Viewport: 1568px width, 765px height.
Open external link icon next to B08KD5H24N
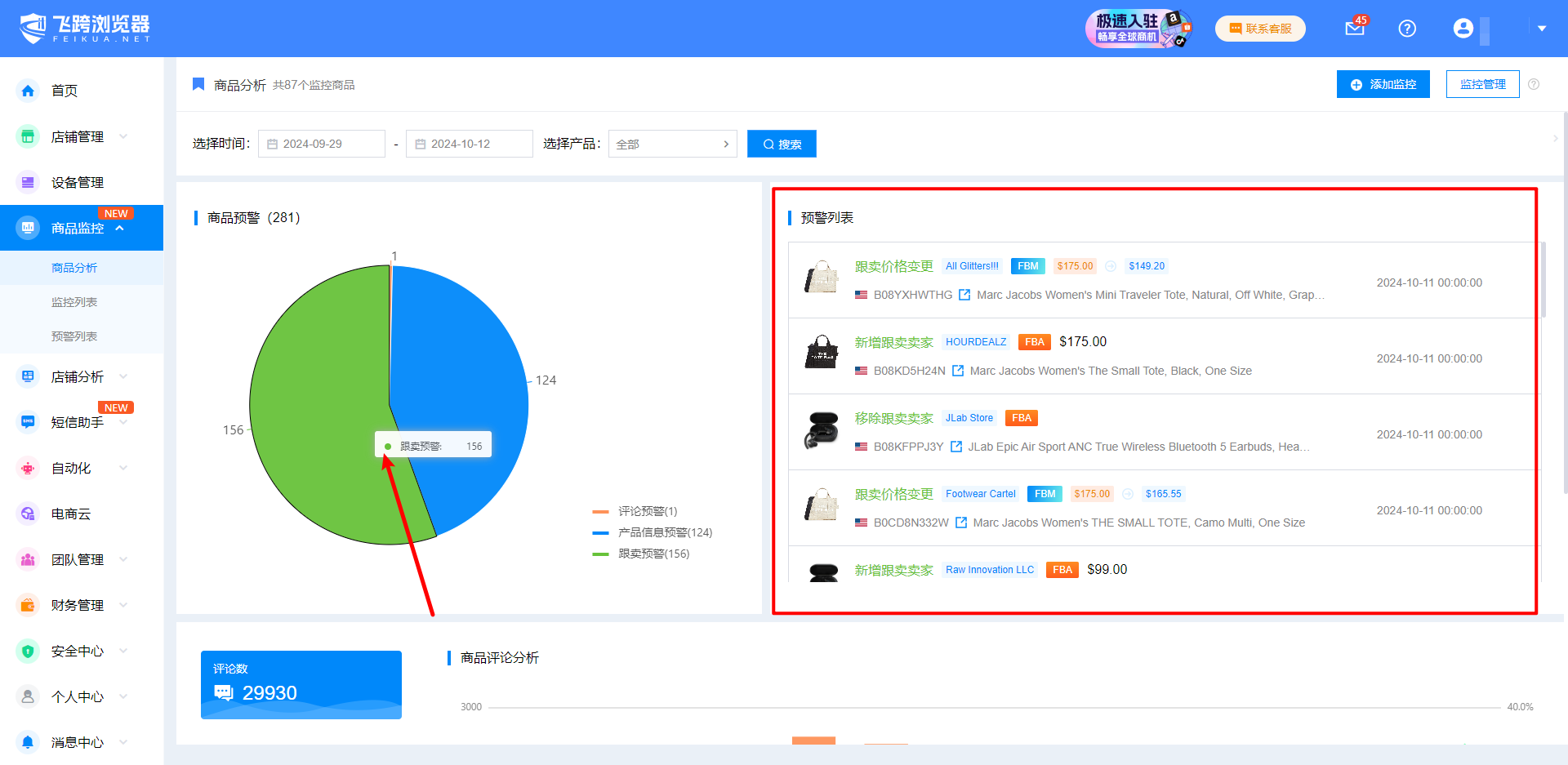click(x=958, y=371)
